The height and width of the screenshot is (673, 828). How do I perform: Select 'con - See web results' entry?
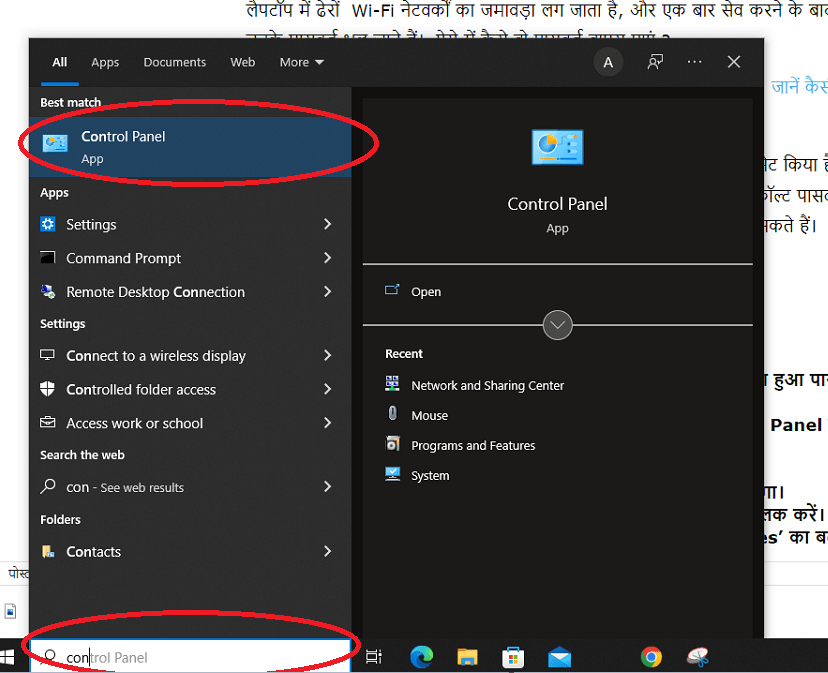tap(125, 488)
